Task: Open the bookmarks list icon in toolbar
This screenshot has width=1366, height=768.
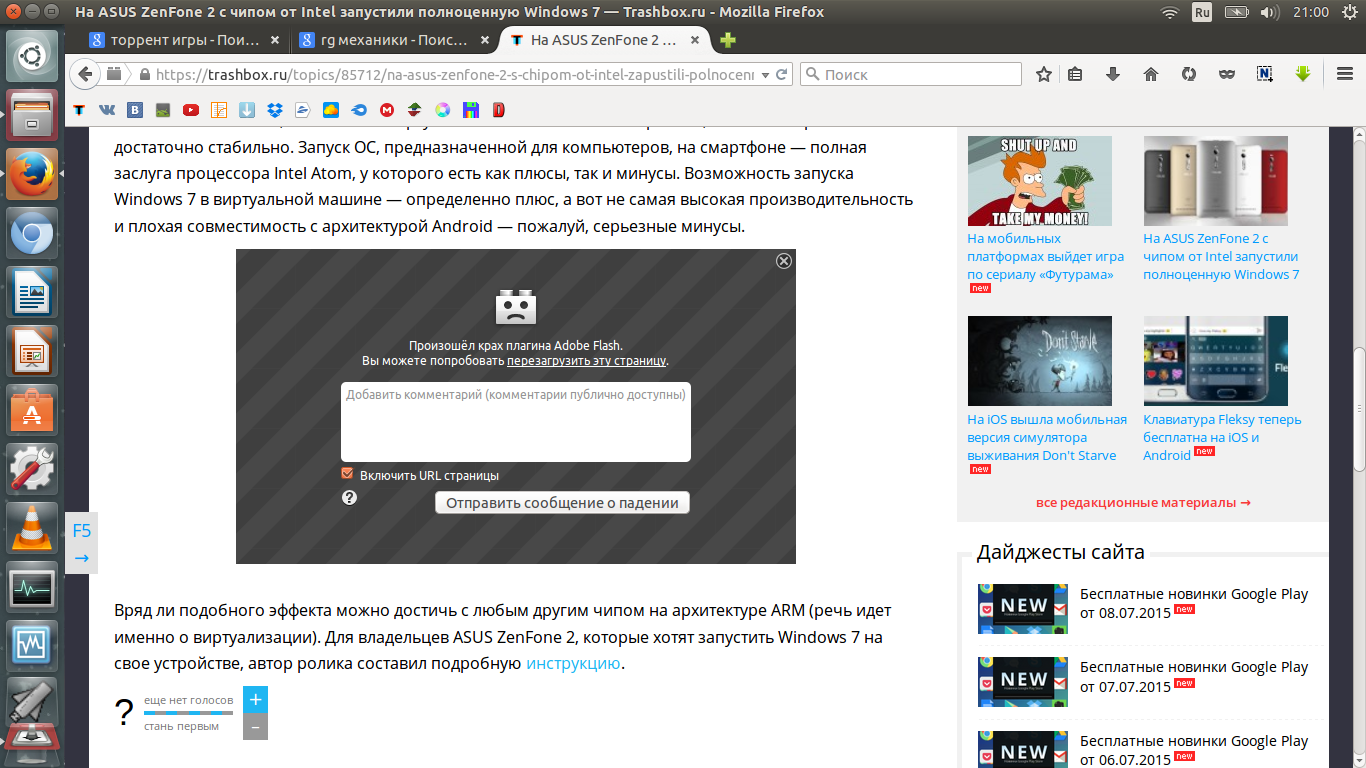Action: (x=1075, y=74)
